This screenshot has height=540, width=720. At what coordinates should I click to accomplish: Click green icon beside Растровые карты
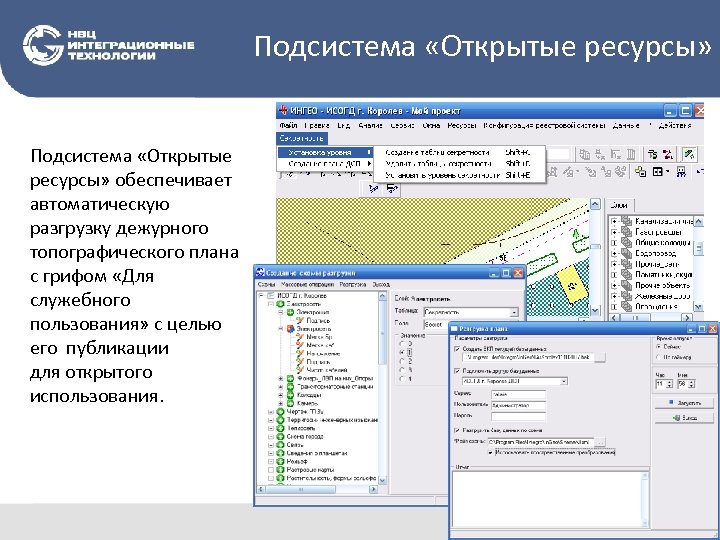click(x=281, y=469)
